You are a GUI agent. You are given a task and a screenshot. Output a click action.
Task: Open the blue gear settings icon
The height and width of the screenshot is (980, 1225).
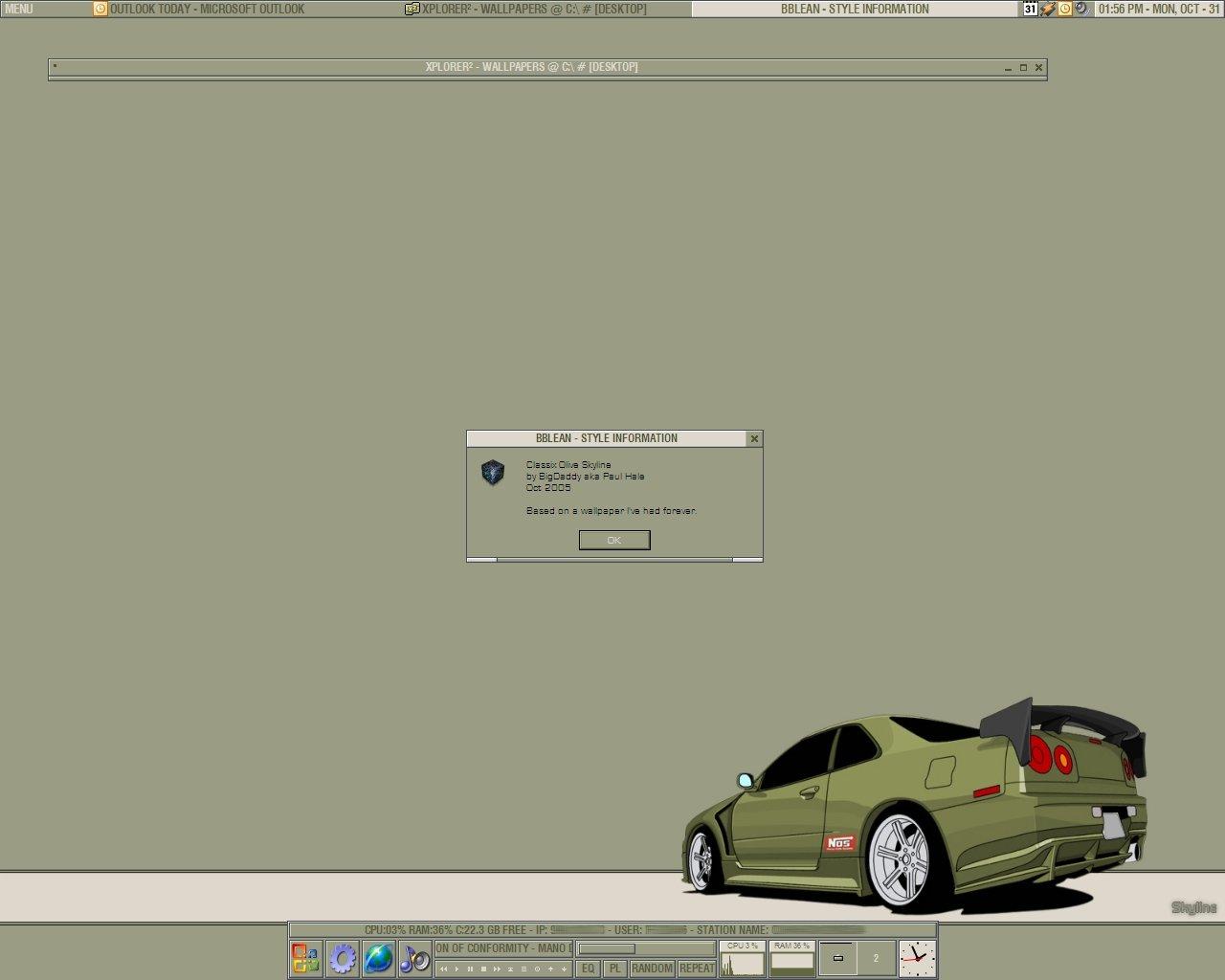342,958
